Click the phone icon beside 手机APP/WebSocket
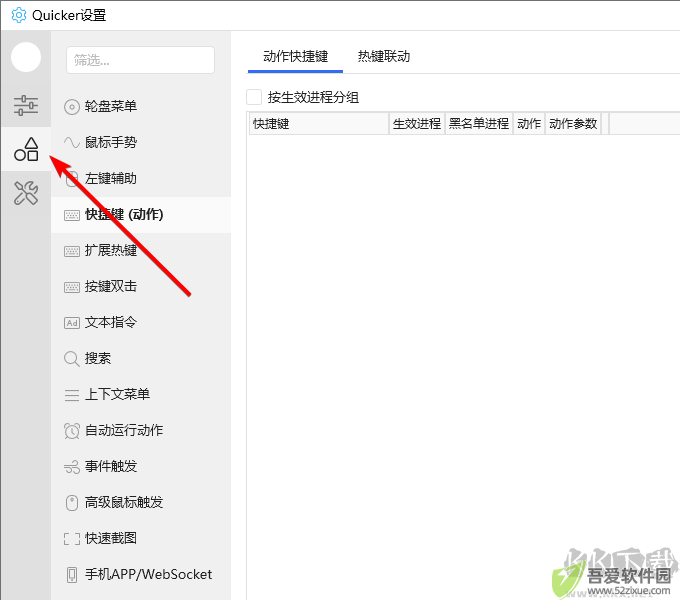The image size is (680, 600). pyautogui.click(x=72, y=575)
